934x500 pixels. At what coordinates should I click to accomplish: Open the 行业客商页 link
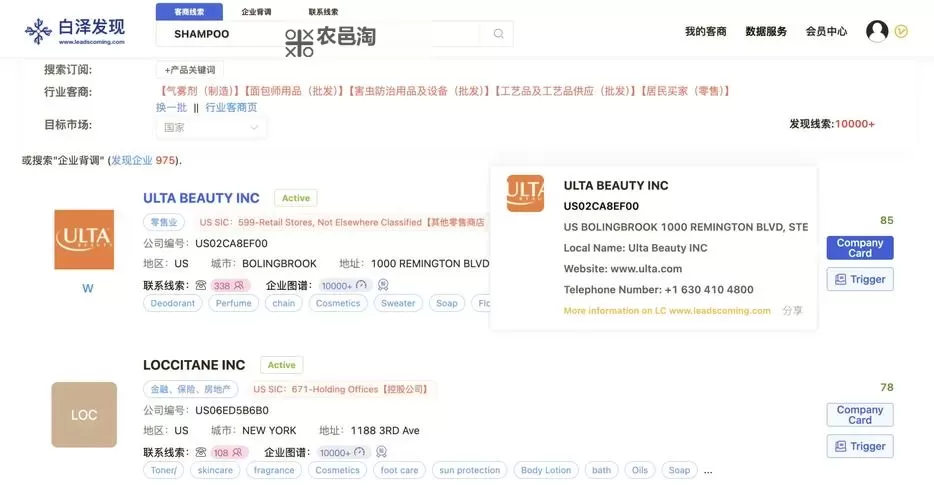click(x=231, y=107)
